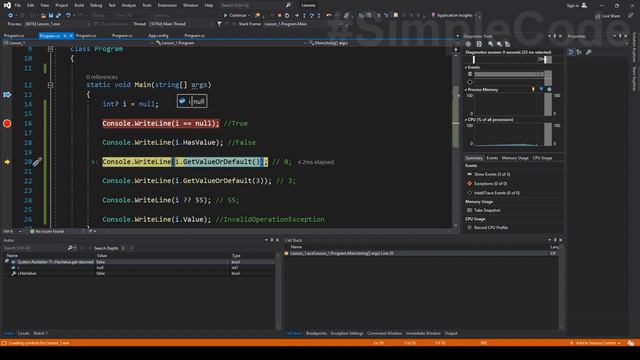Click the Continue debugging button

(235, 16)
